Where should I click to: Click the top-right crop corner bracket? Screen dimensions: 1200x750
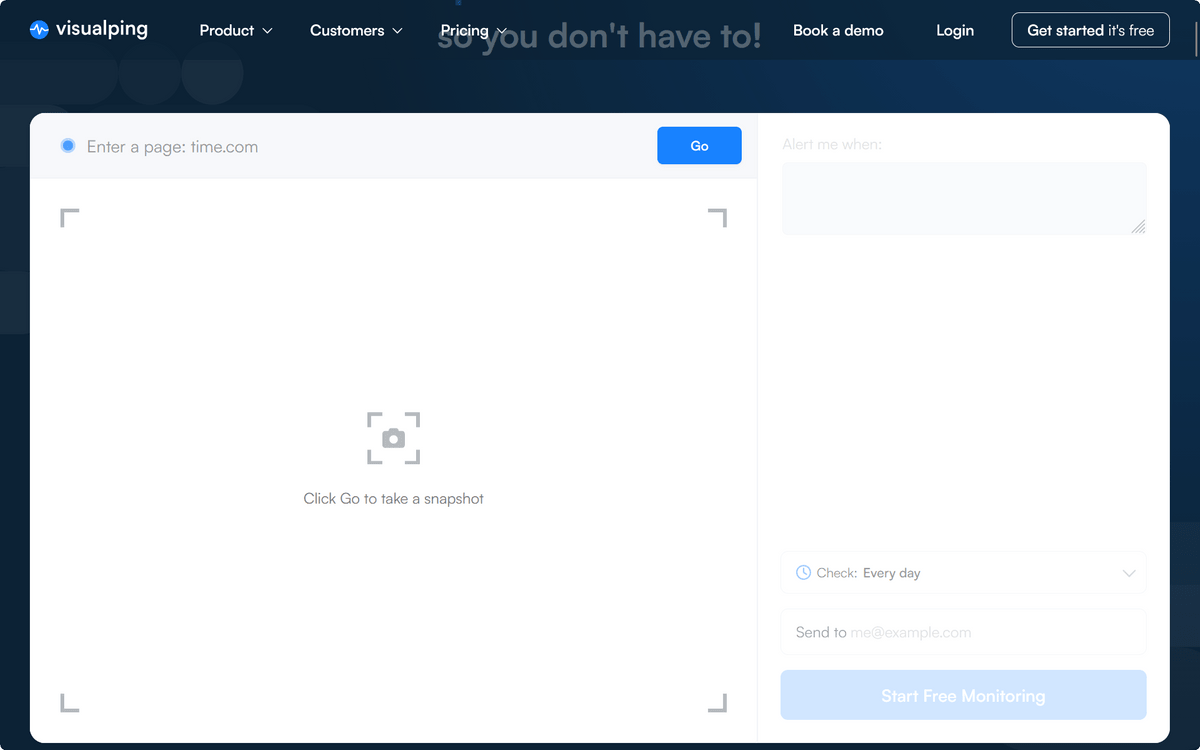pyautogui.click(x=718, y=217)
